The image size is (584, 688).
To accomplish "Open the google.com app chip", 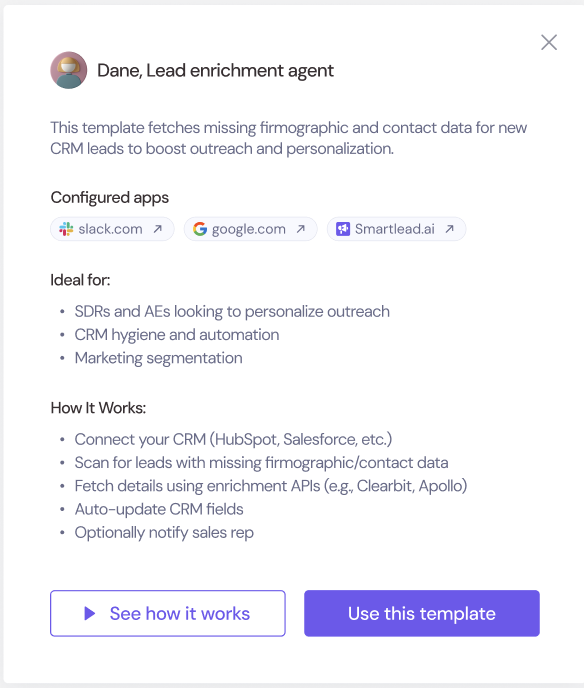I will [x=251, y=229].
